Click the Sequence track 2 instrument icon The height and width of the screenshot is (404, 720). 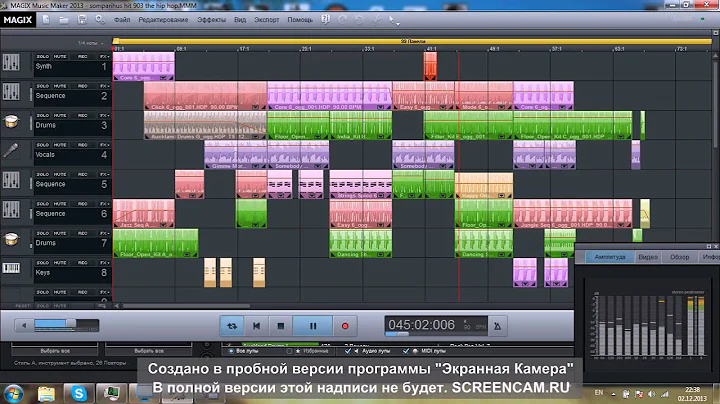tap(11, 92)
